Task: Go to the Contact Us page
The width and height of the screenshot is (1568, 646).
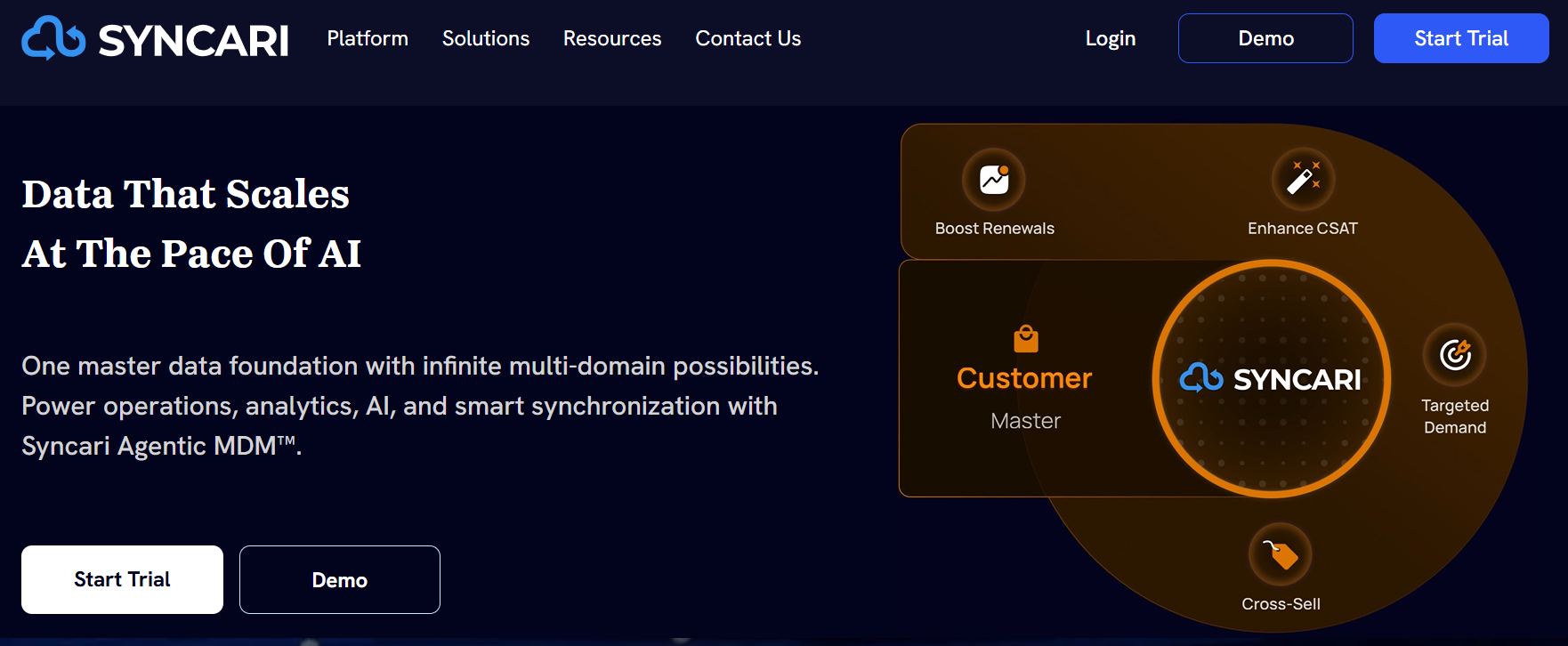Action: coord(748,38)
